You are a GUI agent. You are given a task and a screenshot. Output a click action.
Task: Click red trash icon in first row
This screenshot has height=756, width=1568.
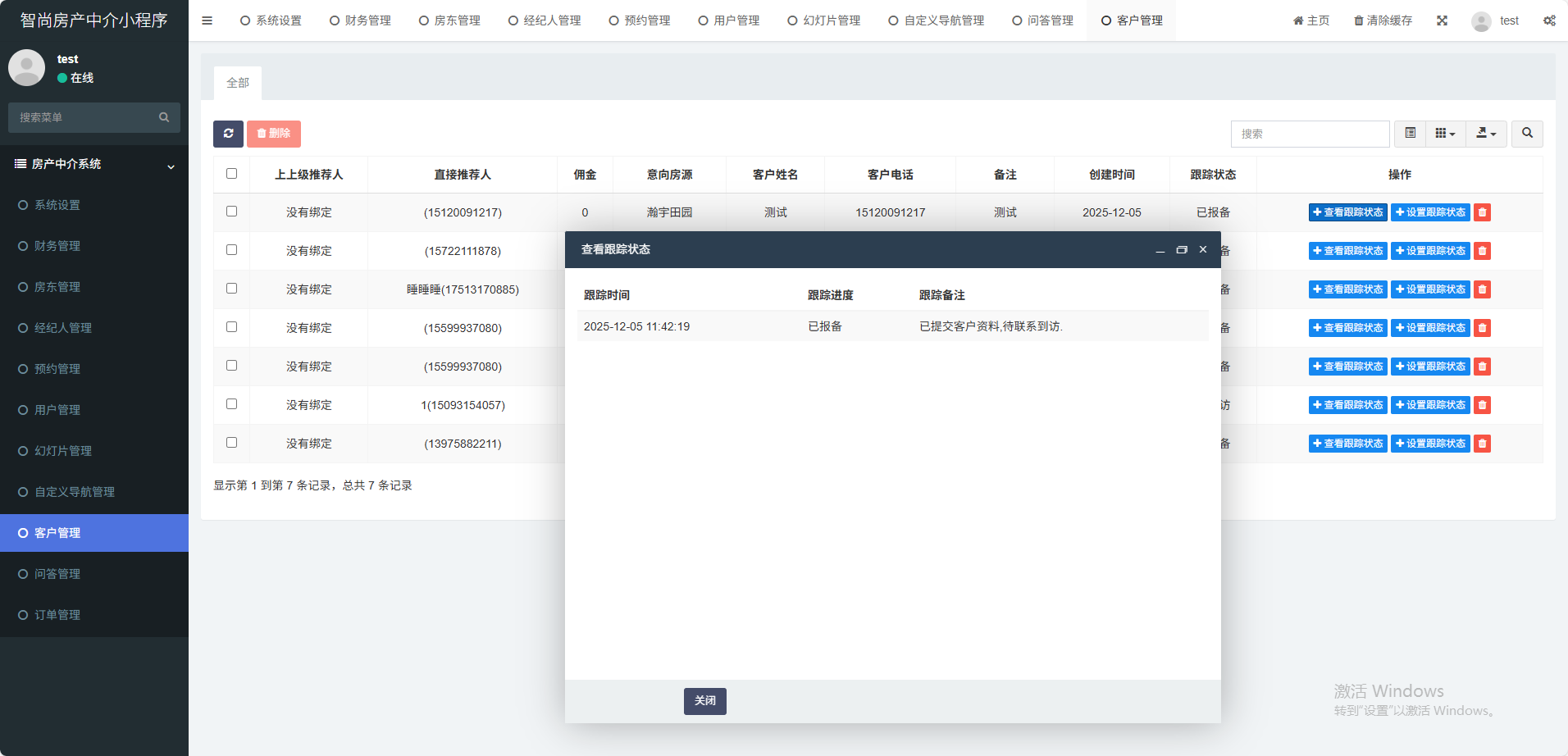point(1482,212)
